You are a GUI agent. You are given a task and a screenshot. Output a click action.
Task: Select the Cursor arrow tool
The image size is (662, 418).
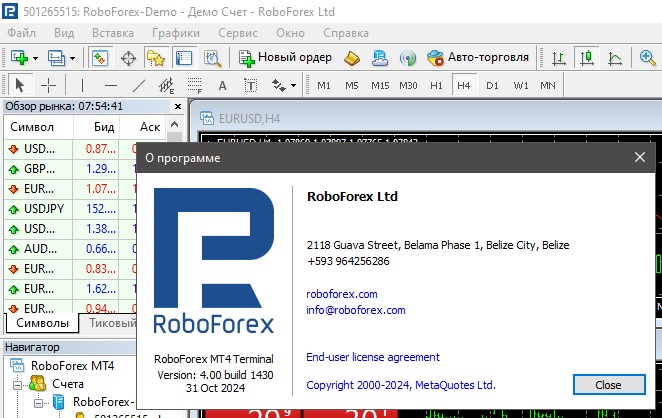(x=19, y=85)
